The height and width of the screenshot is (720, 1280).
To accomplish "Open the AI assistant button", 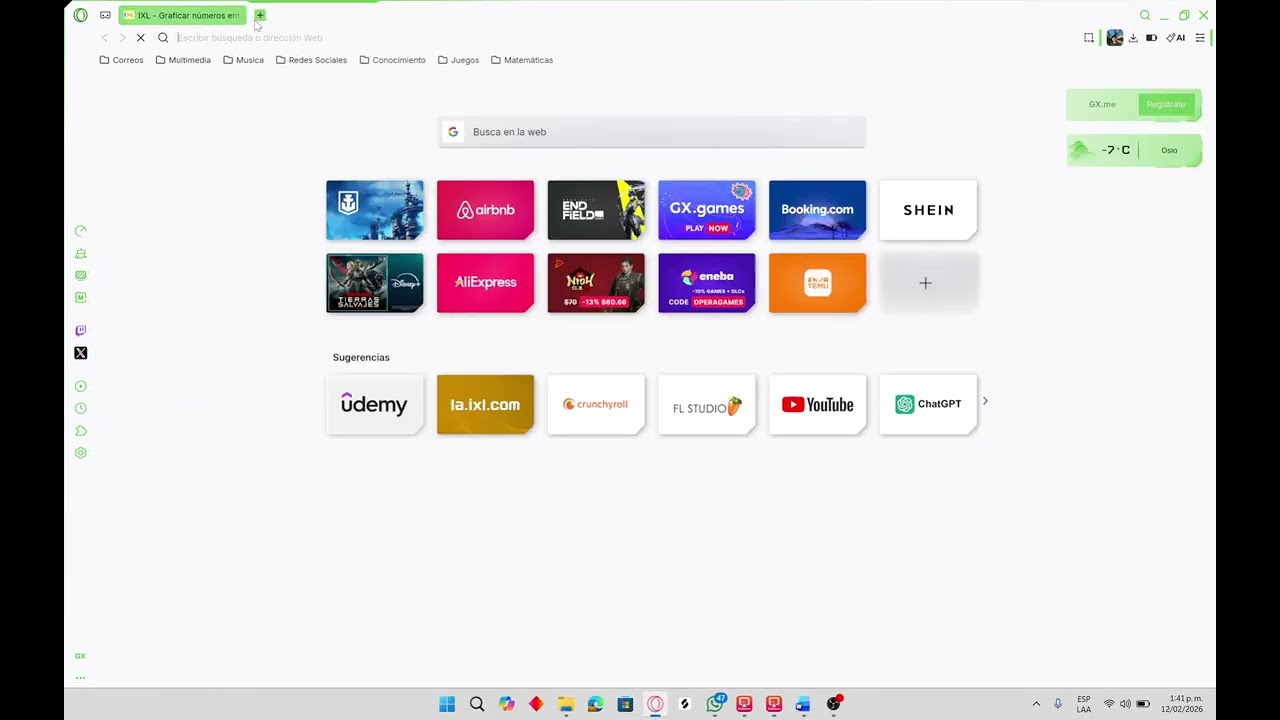I will pos(1176,38).
